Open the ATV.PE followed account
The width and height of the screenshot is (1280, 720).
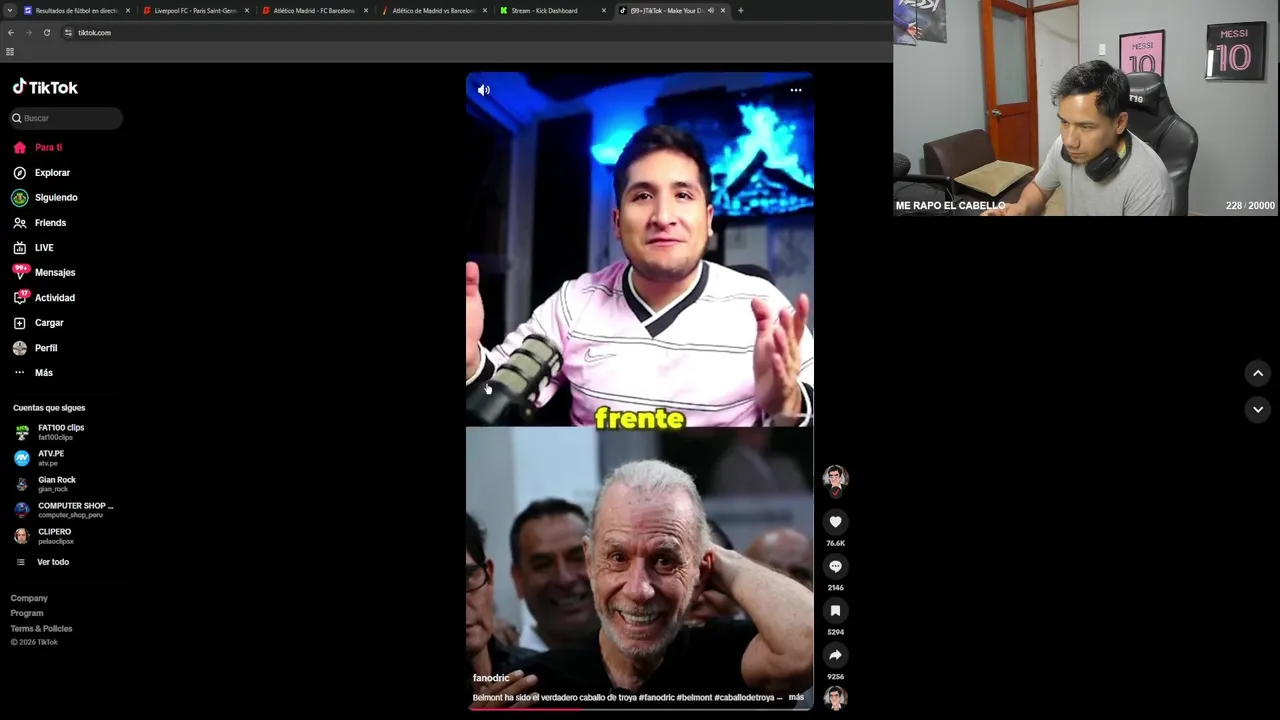pyautogui.click(x=62, y=458)
